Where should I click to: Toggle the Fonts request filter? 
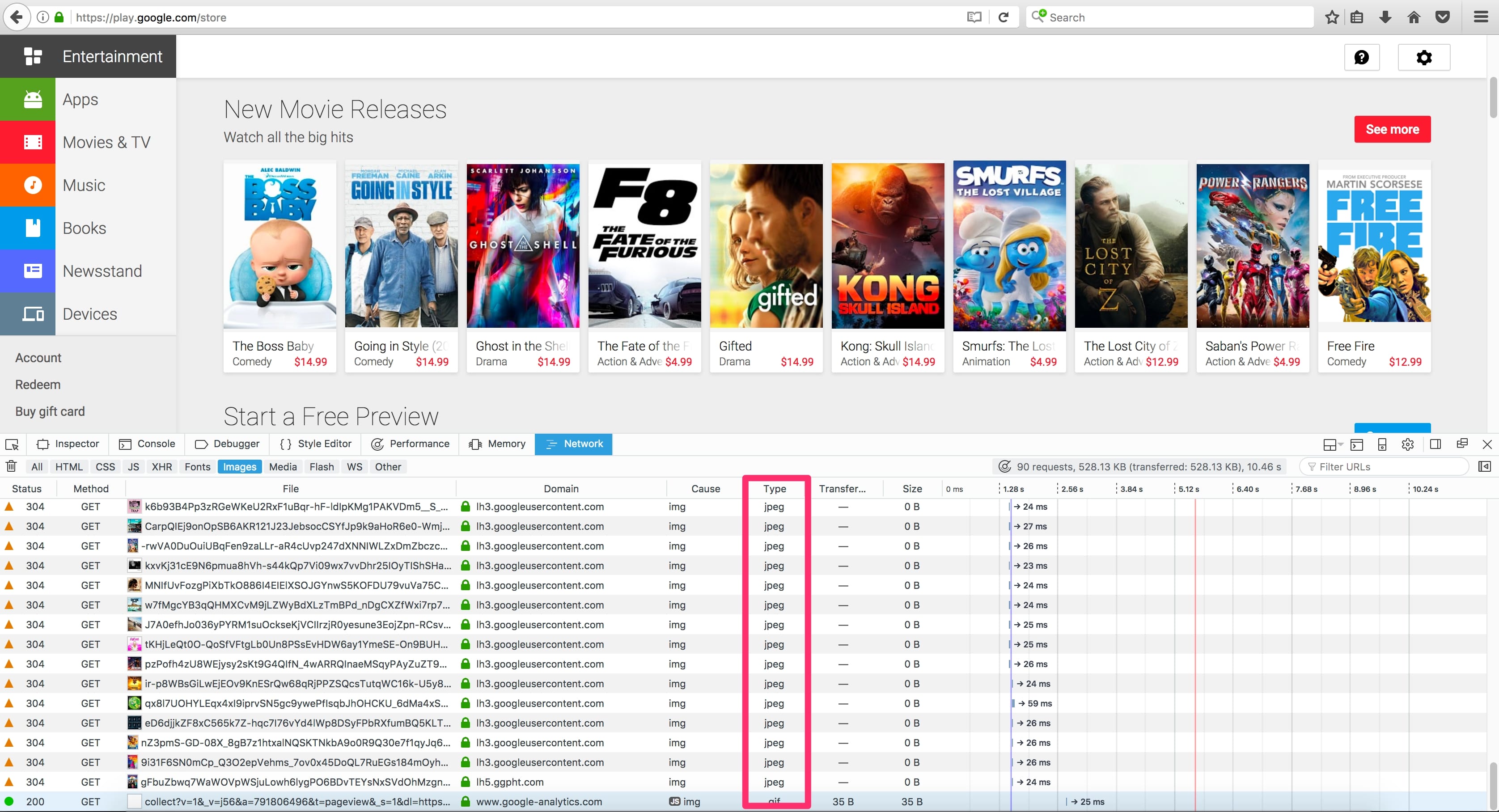tap(197, 466)
